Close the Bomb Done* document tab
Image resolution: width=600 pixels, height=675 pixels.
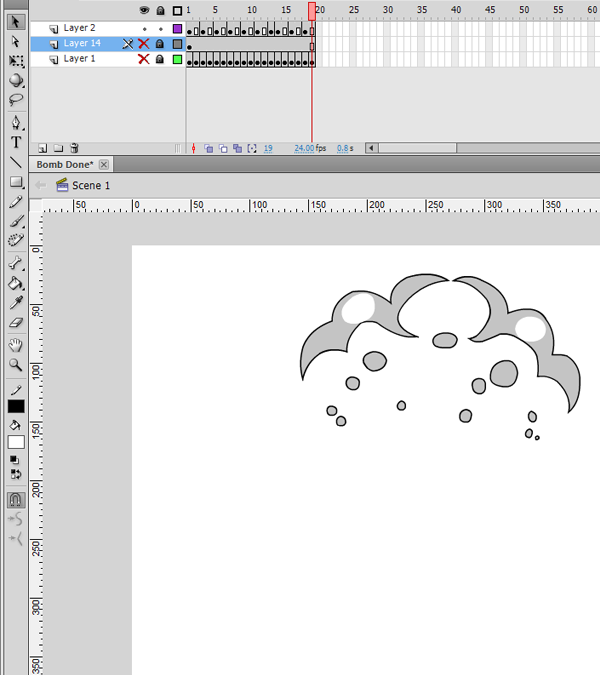coord(104,164)
